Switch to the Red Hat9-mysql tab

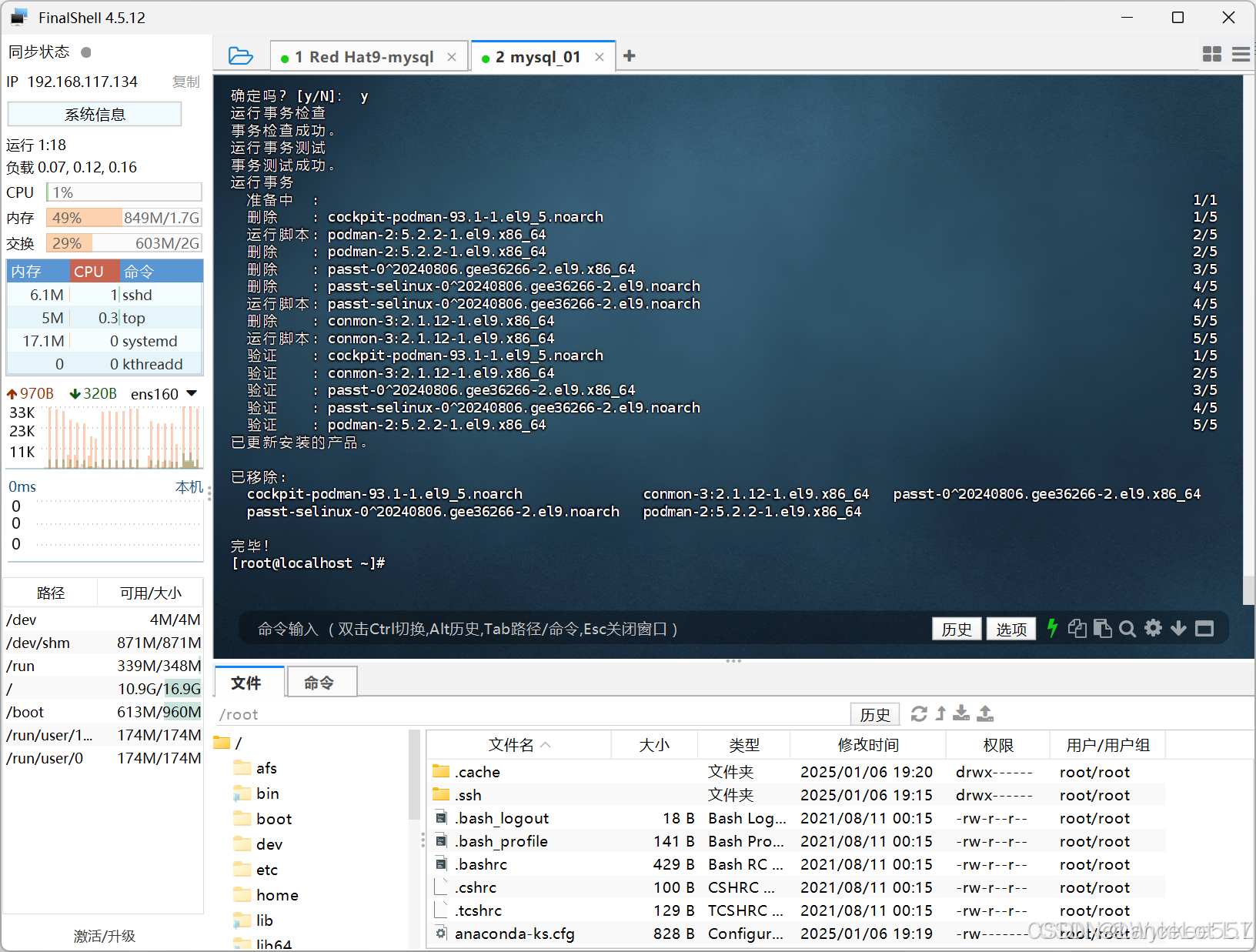coord(362,55)
